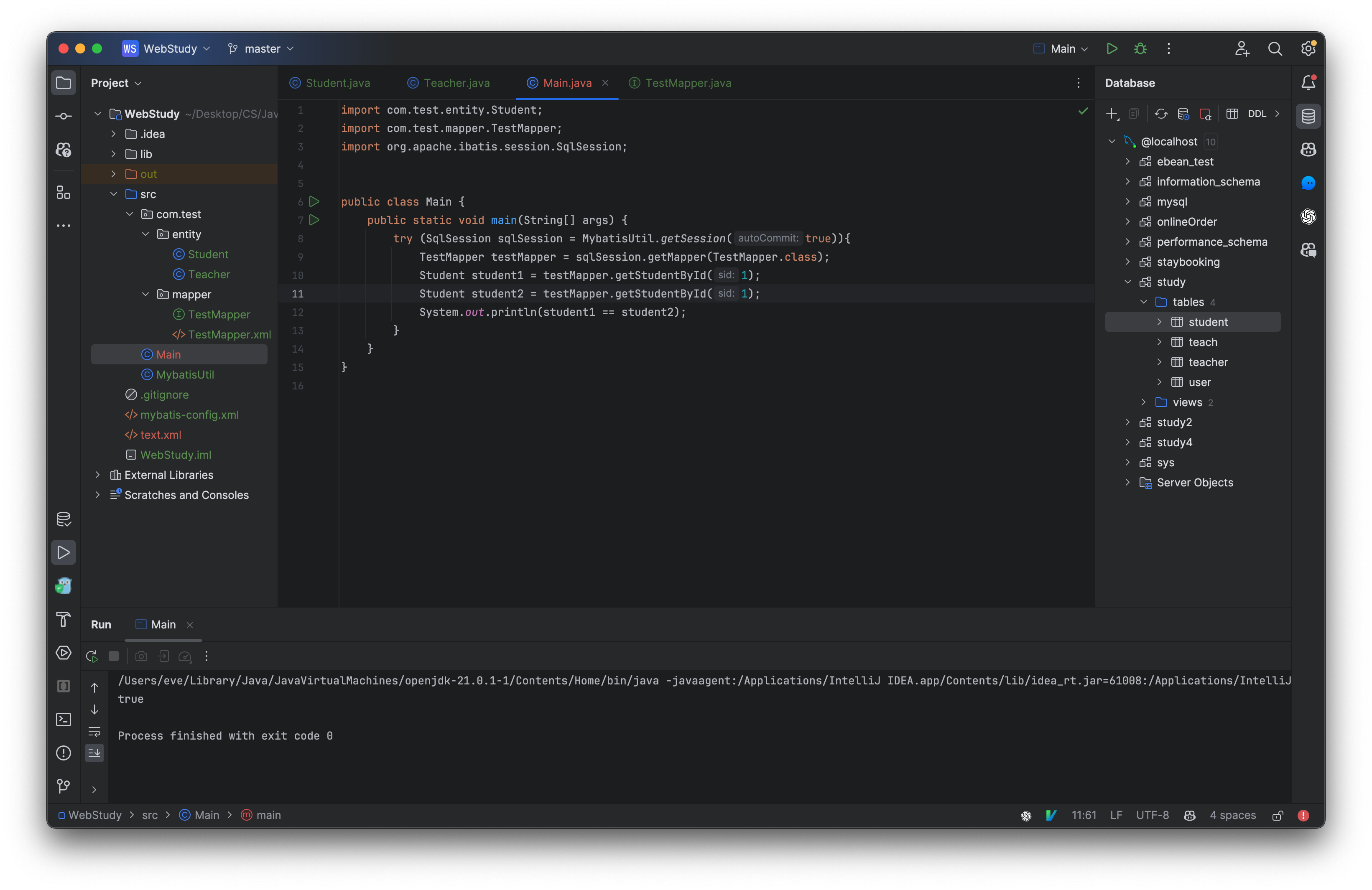The width and height of the screenshot is (1372, 890).
Task: Toggle read-only lock in status bar
Action: point(1278,815)
